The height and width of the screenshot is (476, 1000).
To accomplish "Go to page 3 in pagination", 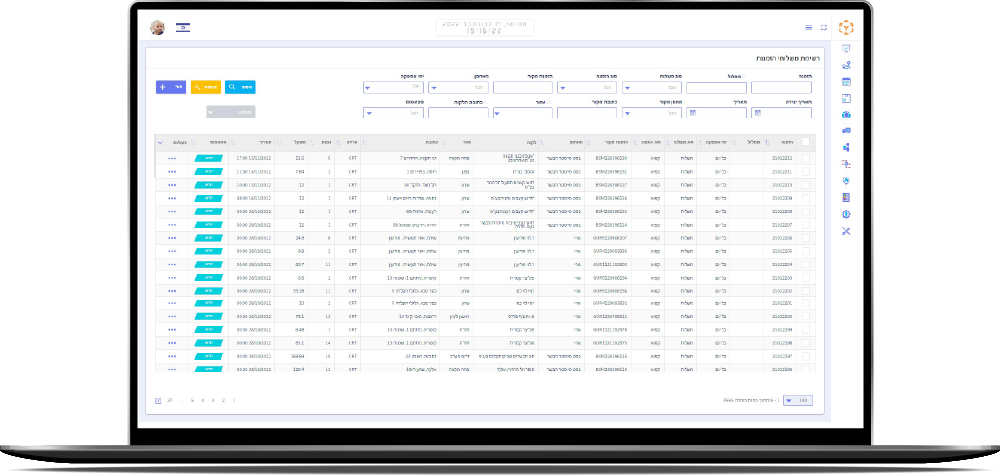I will [213, 400].
